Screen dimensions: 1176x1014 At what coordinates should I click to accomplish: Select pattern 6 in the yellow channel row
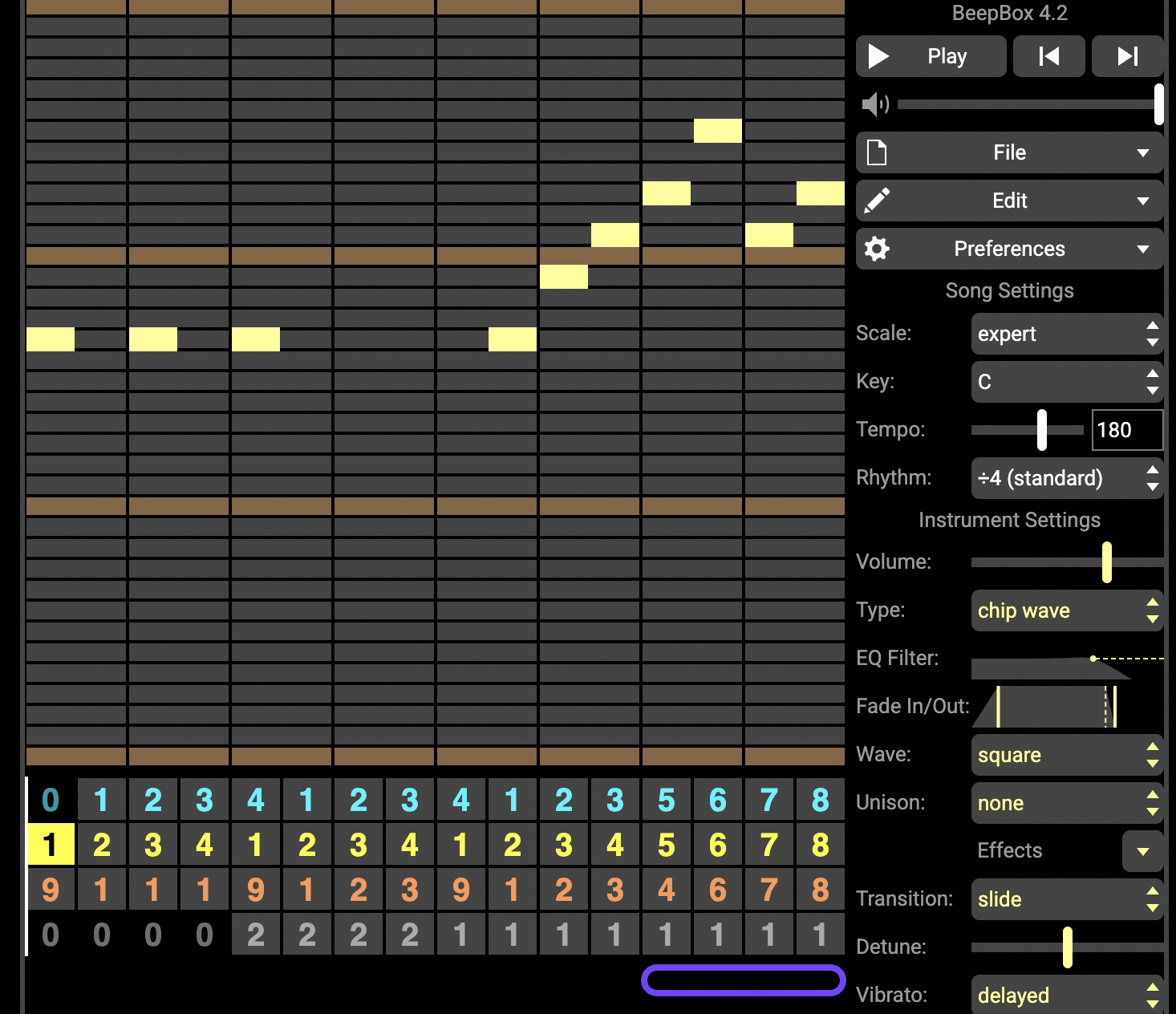[718, 845]
